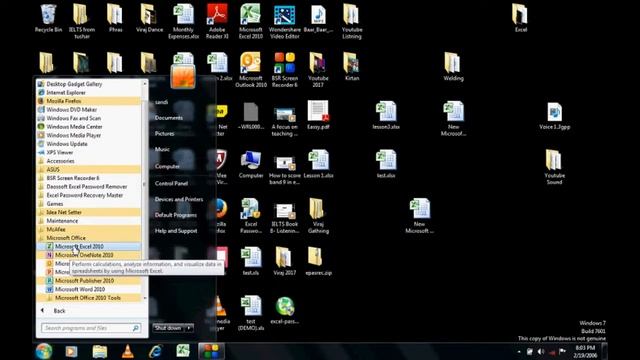Expand the ASUS folder in Start menu

tap(89, 169)
